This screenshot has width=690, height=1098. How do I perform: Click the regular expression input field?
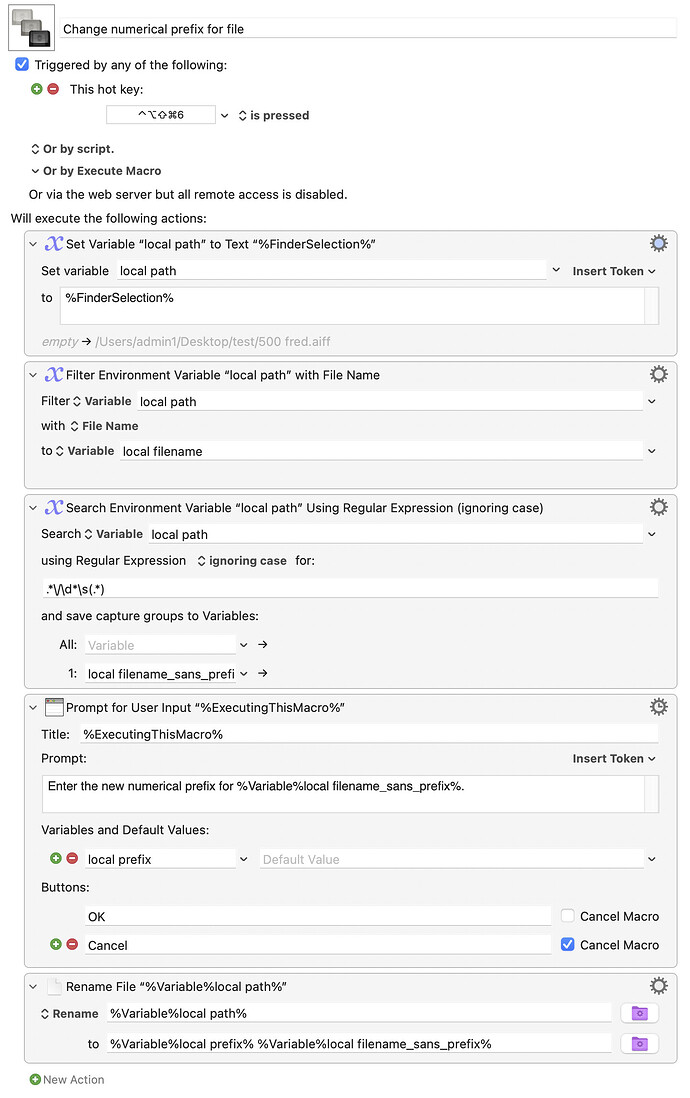(x=350, y=589)
